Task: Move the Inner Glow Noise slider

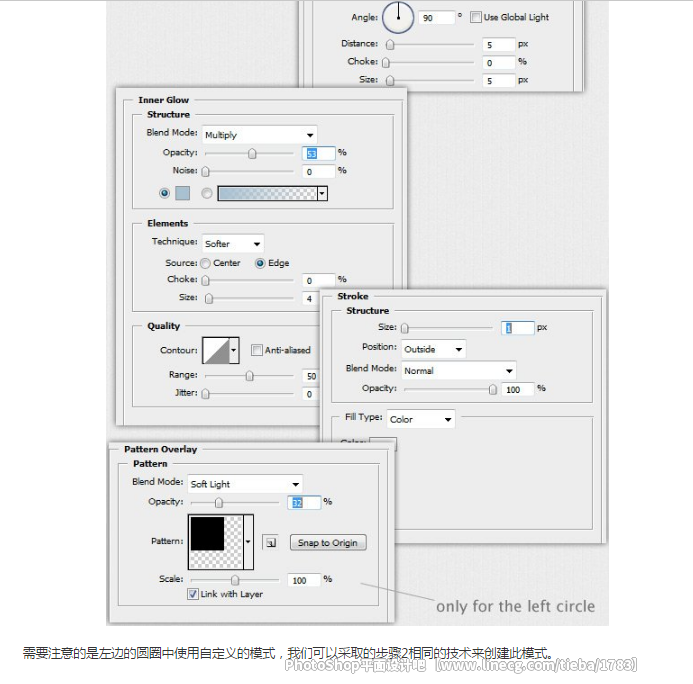Action: (x=206, y=171)
